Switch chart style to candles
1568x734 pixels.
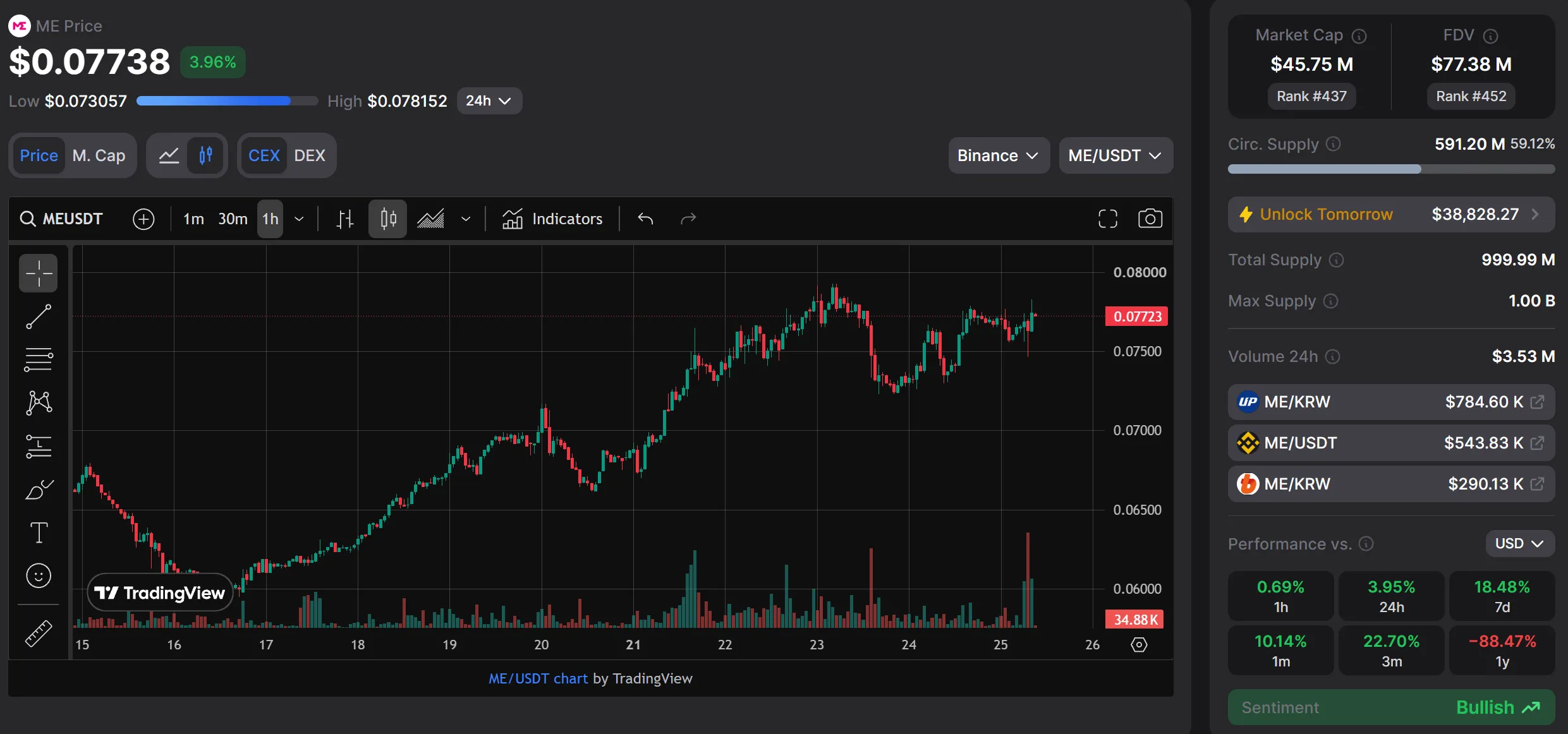[x=388, y=219]
